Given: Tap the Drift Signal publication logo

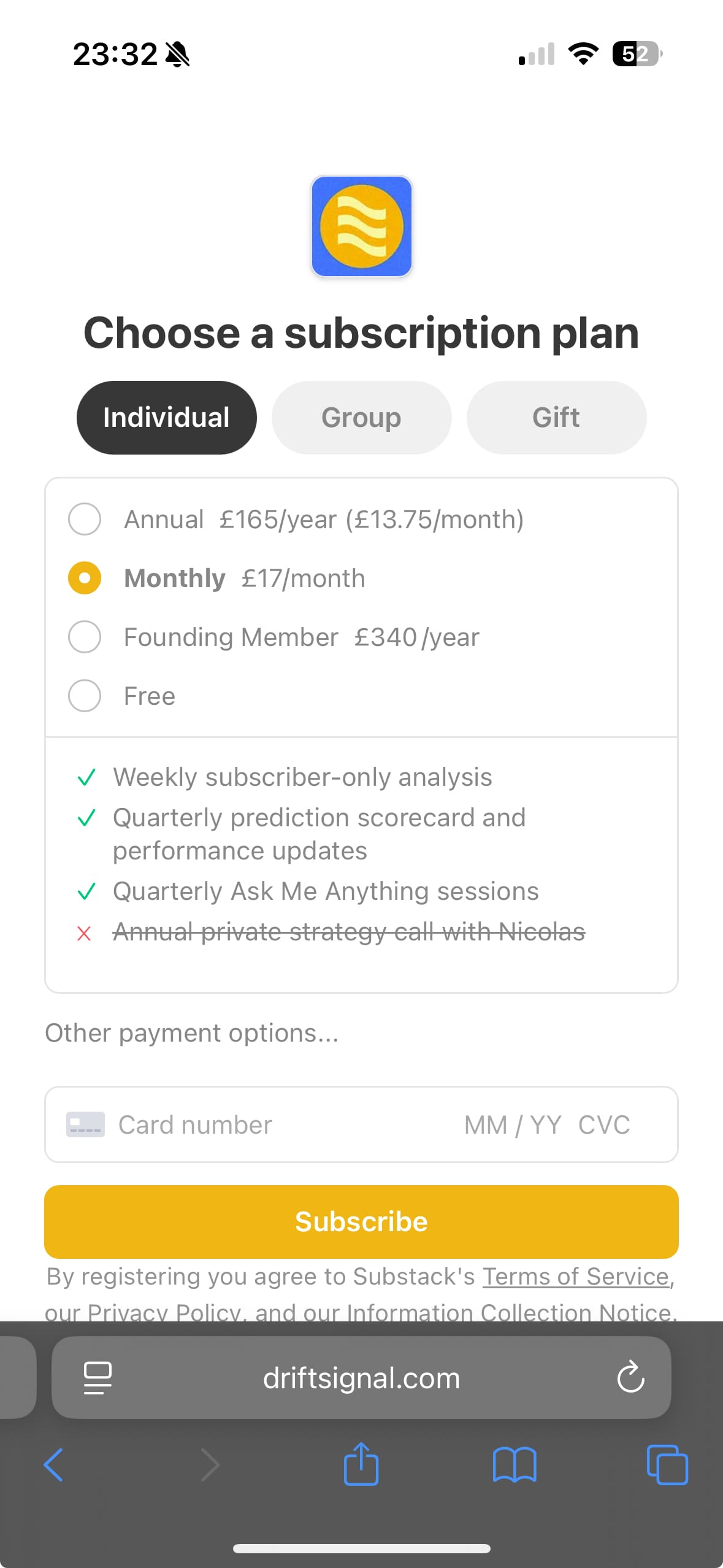Looking at the screenshot, I should click(x=361, y=226).
